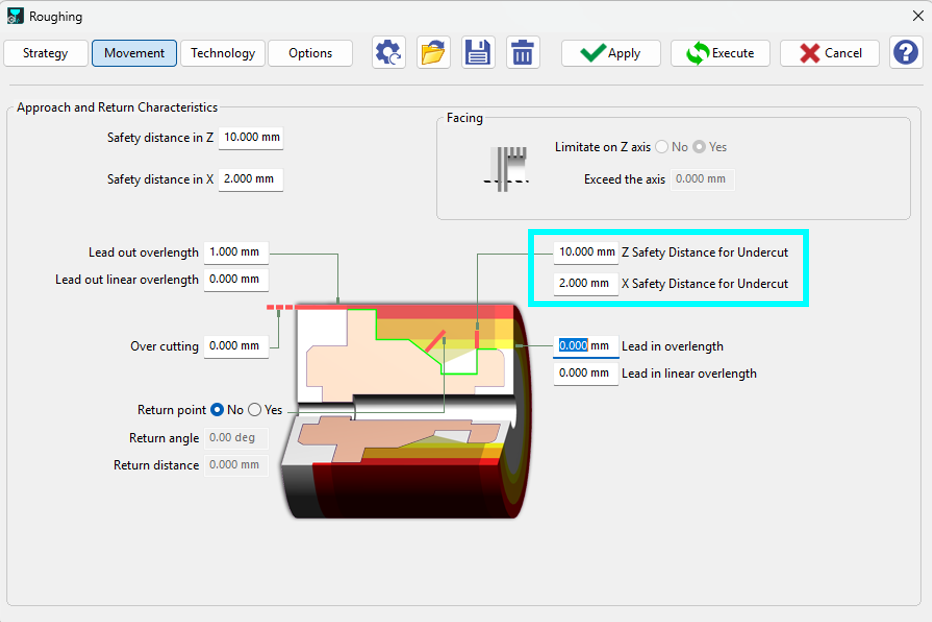Click X Safety Distance for Undercut field
The width and height of the screenshot is (932, 622).
point(586,284)
